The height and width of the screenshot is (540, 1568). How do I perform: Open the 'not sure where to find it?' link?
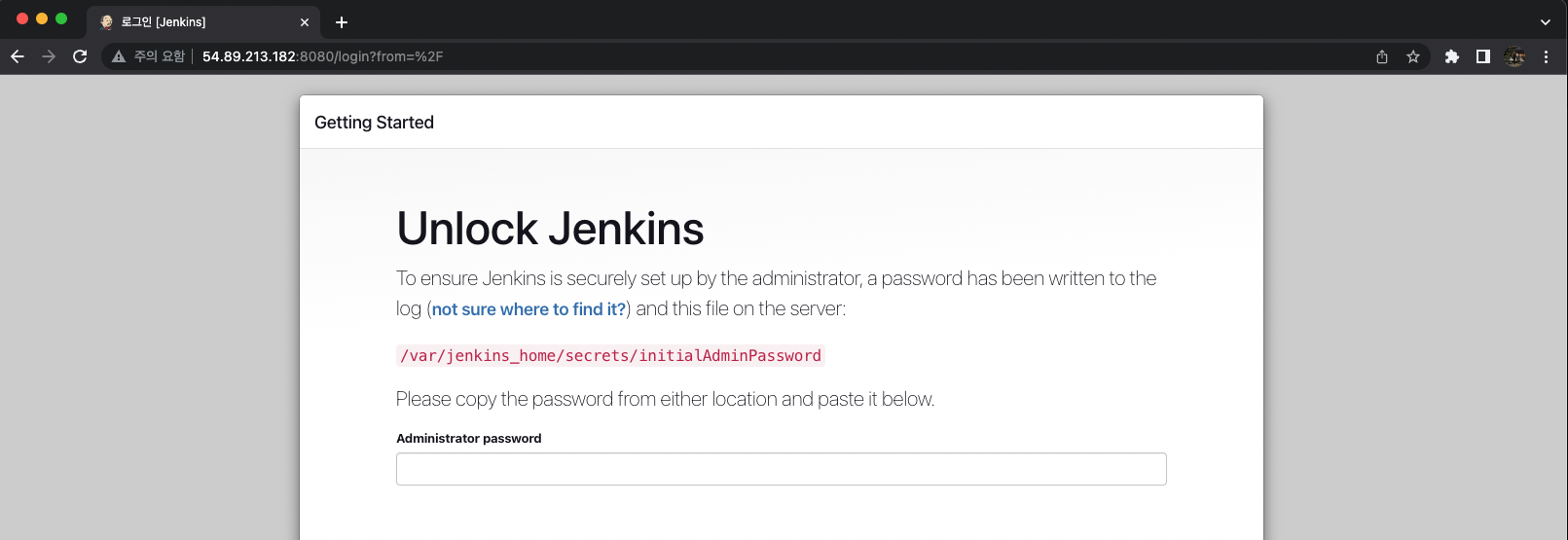[529, 309]
